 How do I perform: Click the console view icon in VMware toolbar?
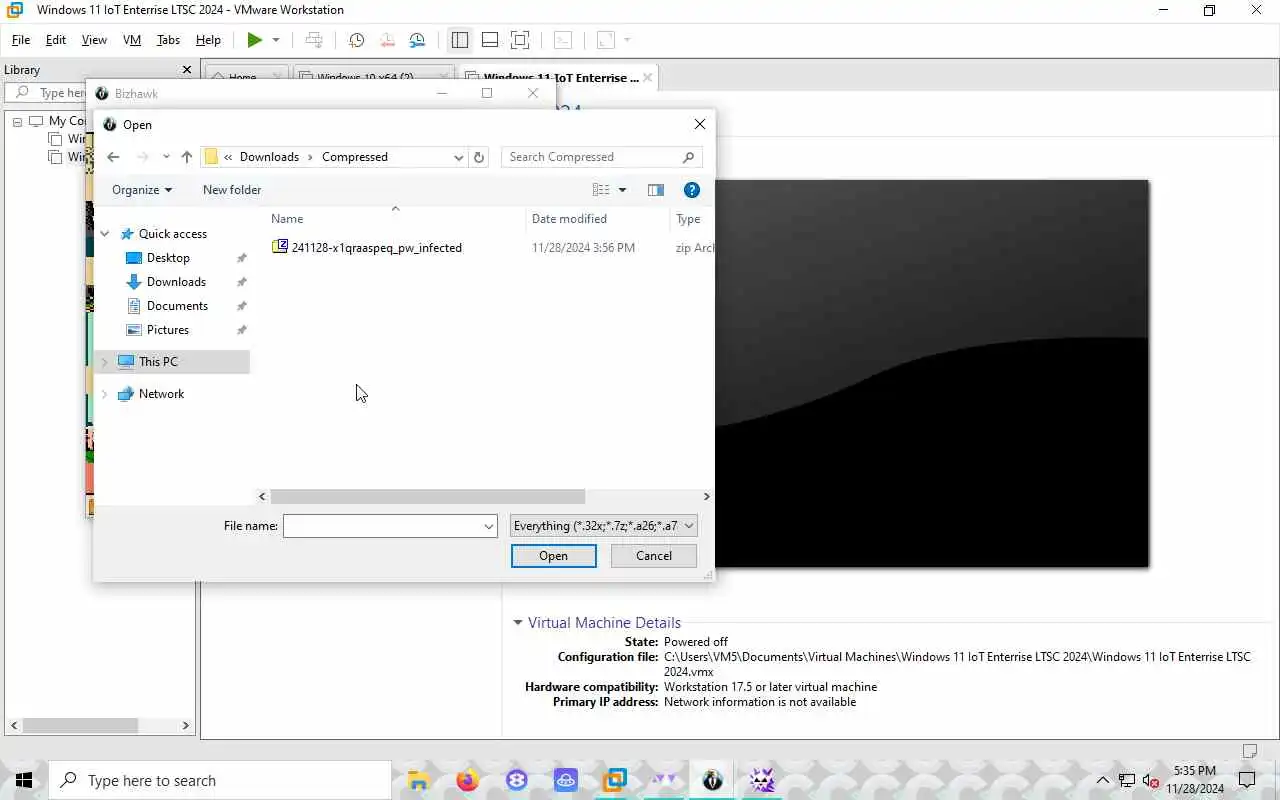coord(564,40)
